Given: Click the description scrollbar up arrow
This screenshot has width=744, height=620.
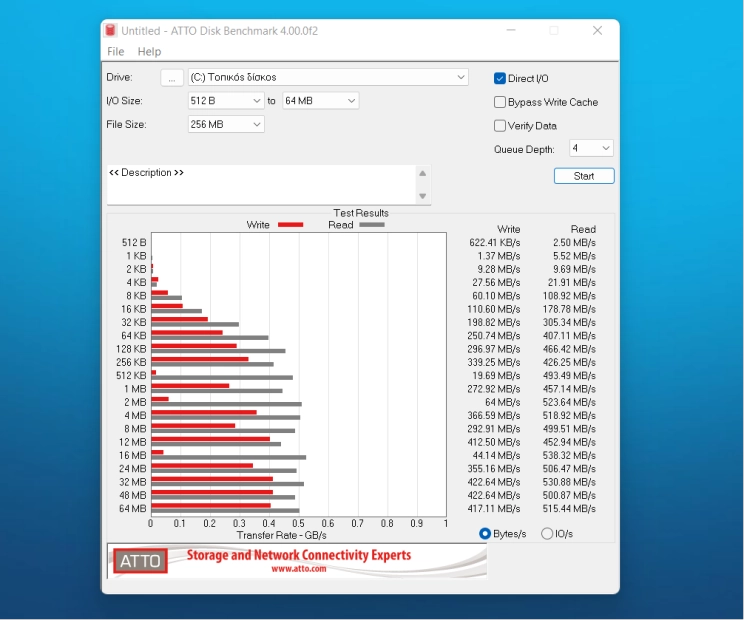Looking at the screenshot, I should [x=422, y=174].
